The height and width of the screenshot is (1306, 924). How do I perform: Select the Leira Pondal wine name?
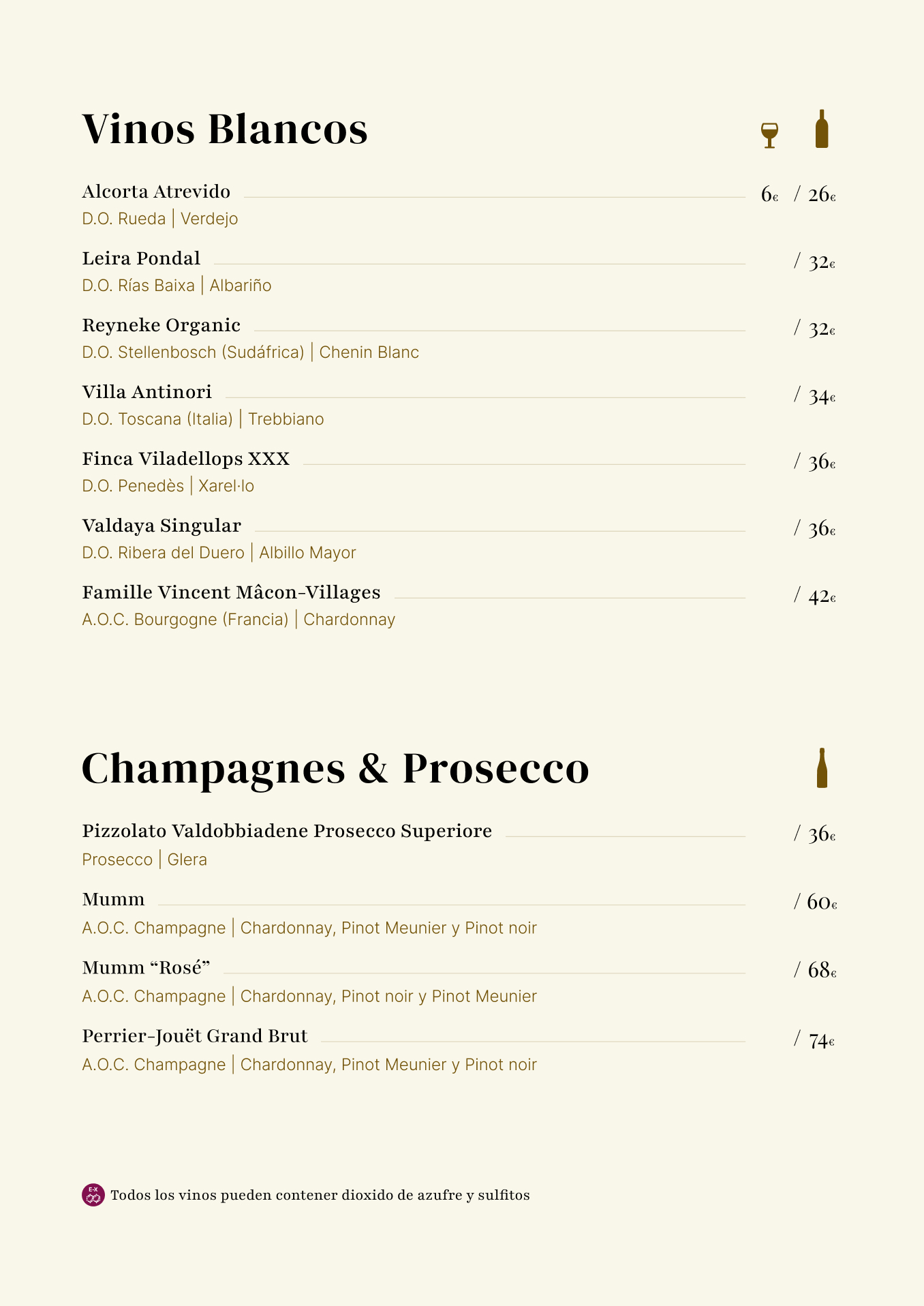(141, 258)
